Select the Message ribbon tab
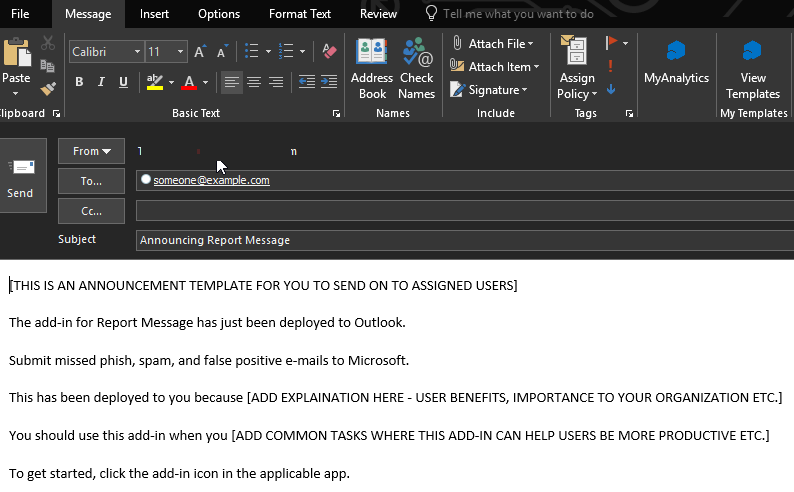This screenshot has height=492, width=794. click(88, 14)
